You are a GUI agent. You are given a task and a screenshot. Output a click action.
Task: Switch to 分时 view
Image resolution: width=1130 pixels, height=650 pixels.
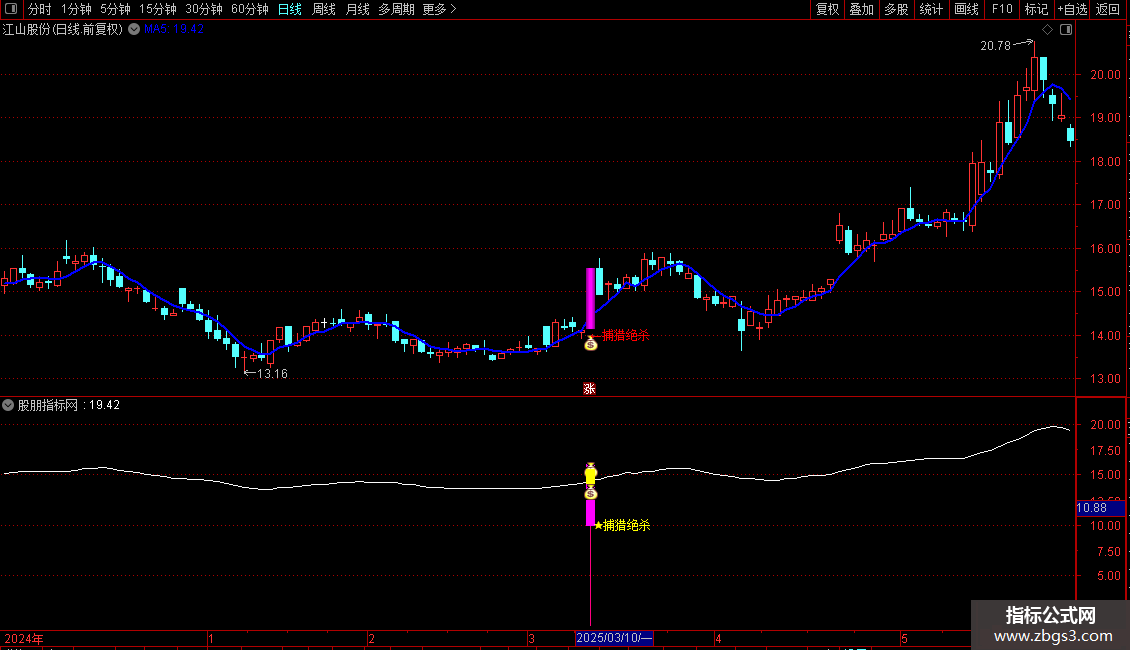coord(40,9)
